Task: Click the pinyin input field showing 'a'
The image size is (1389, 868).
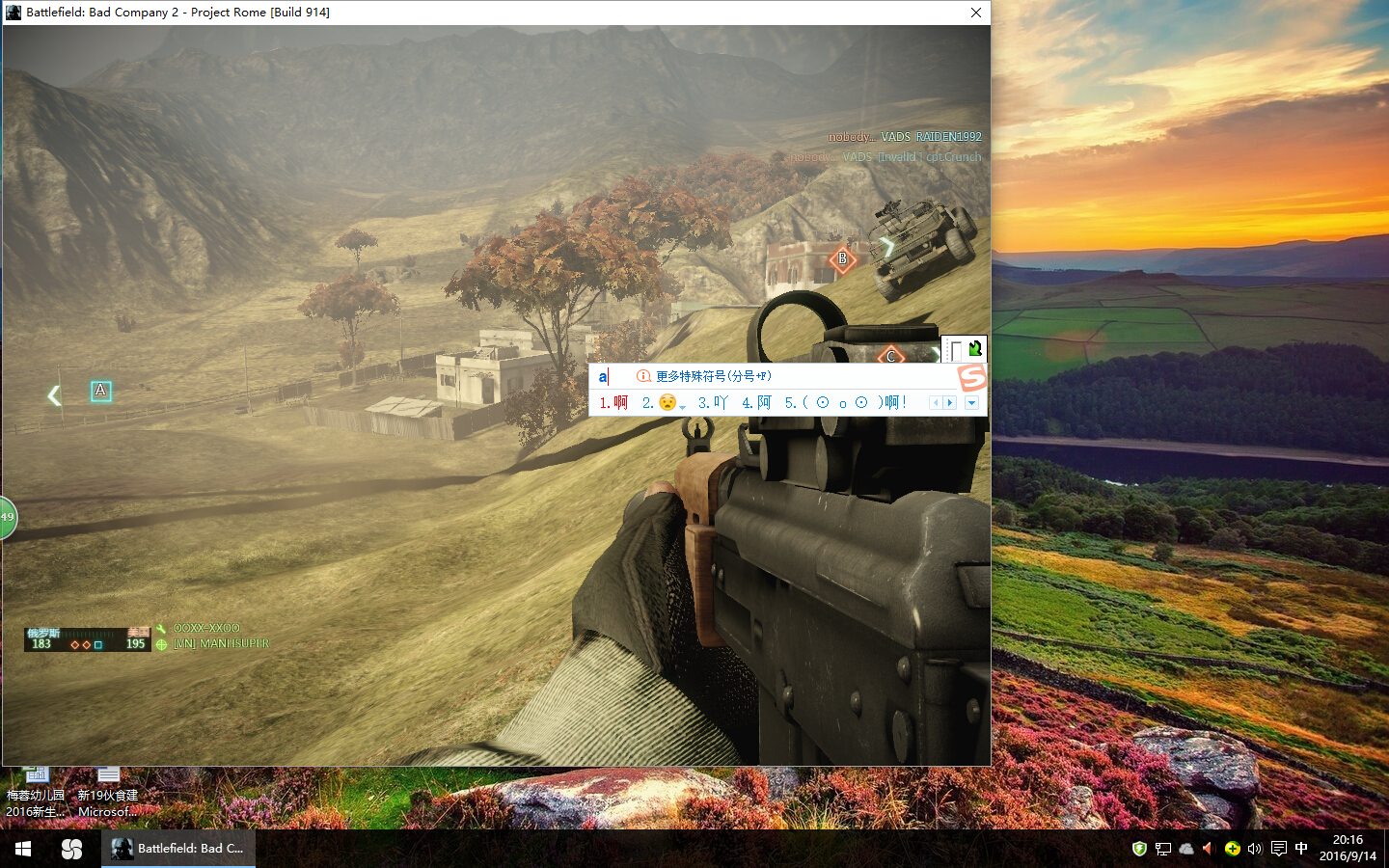Action: tap(603, 376)
